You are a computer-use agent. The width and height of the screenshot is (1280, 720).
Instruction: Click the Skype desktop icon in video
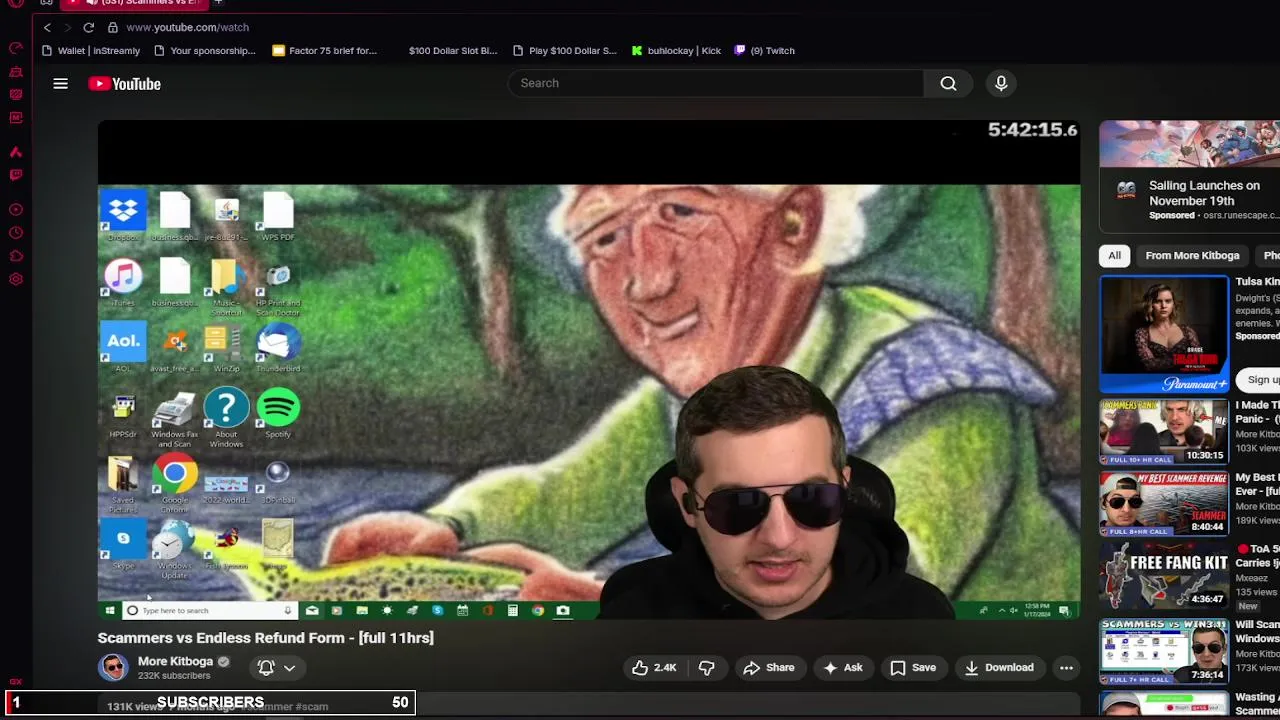(123, 545)
